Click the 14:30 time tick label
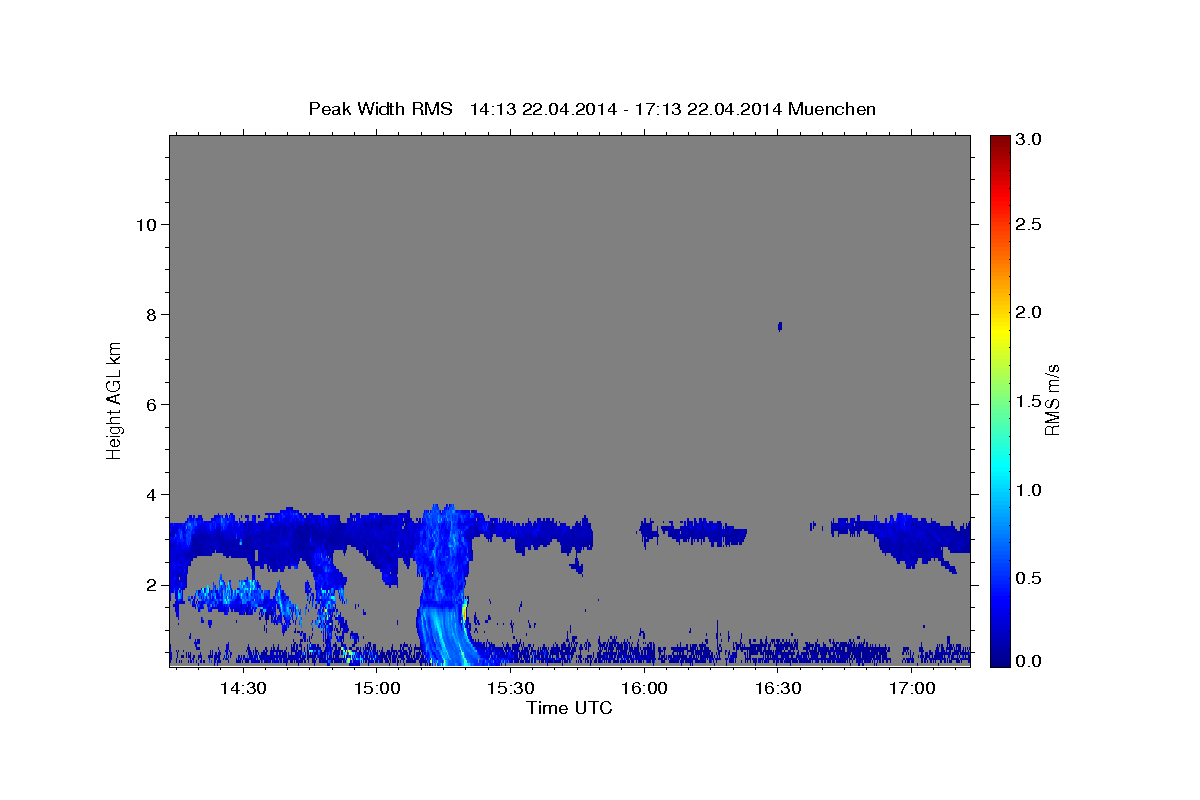1200x800 pixels. click(242, 688)
